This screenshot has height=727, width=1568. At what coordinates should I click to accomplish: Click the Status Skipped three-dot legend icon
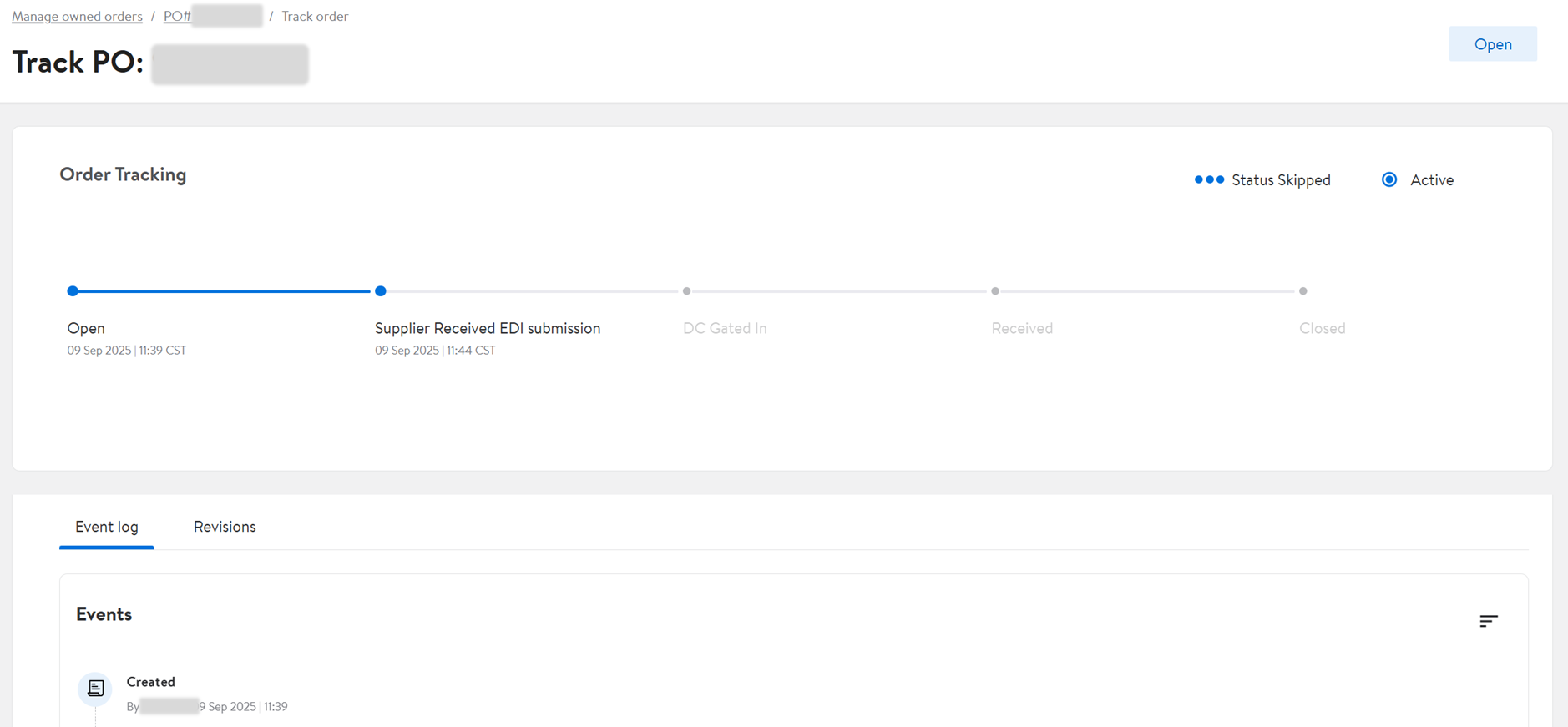[x=1208, y=179]
